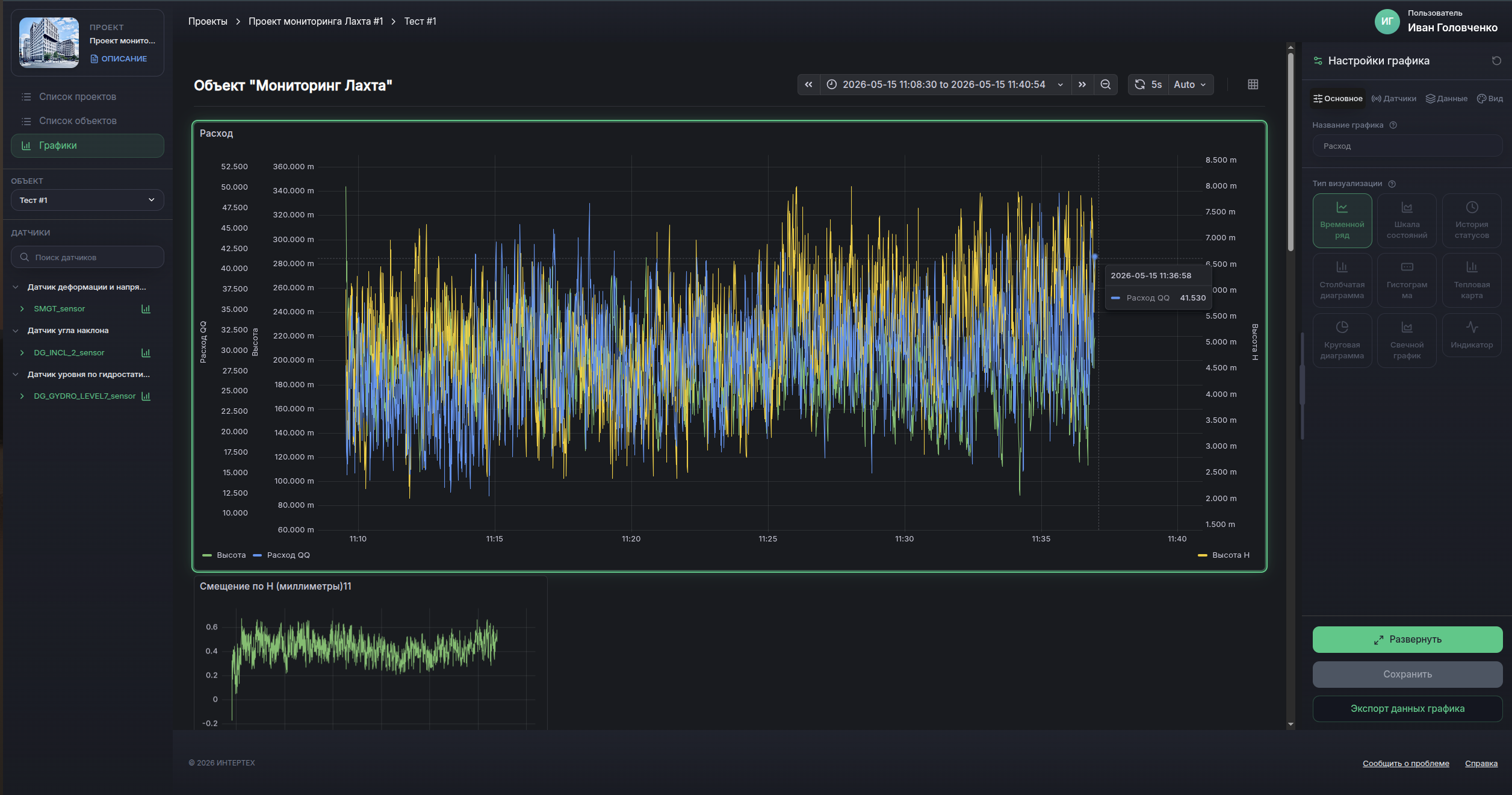Select Временной ряд visualization type
Image resolution: width=1512 pixels, height=795 pixels.
pyautogui.click(x=1342, y=221)
